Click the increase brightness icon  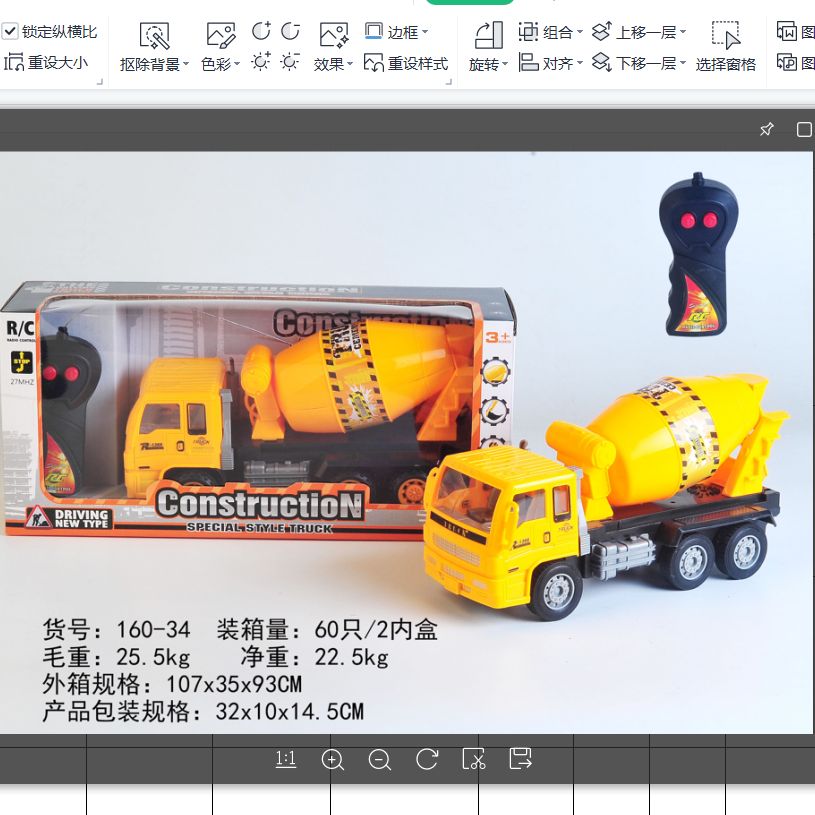pos(262,62)
